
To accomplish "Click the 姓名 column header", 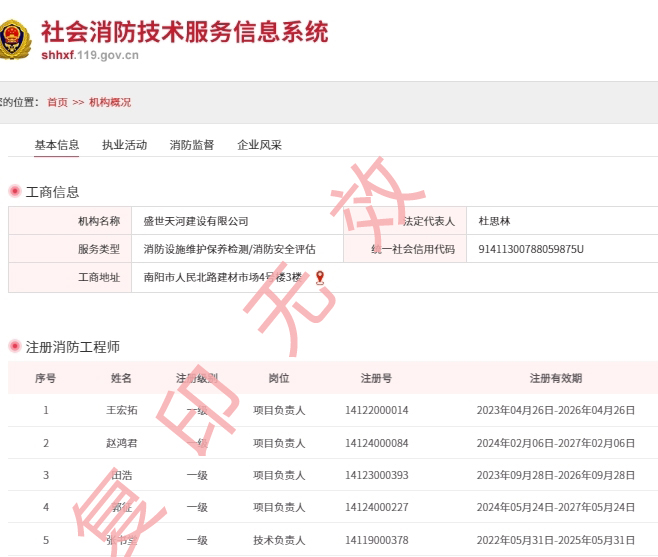I will coord(121,378).
